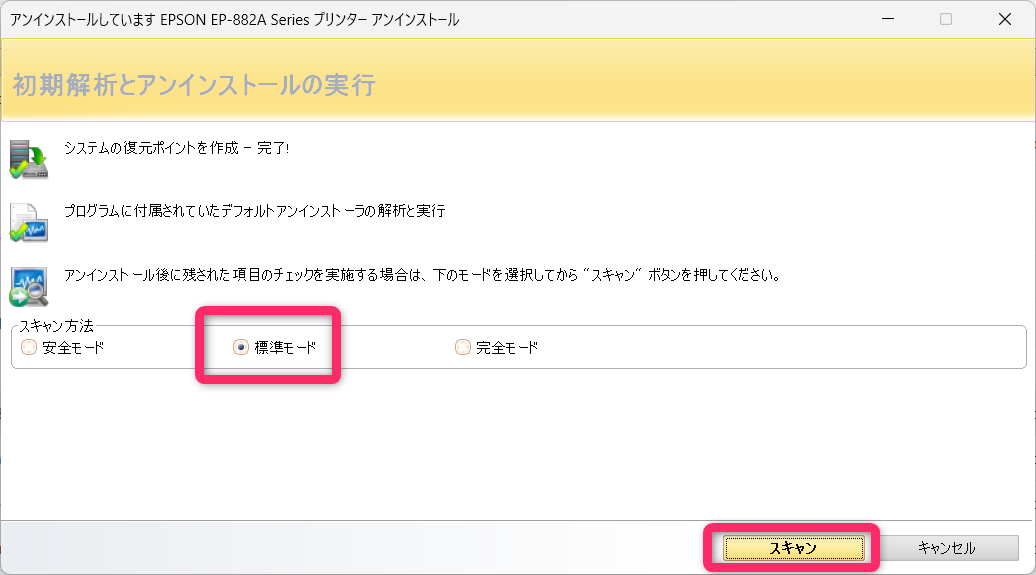
Task: Select the 安全モード radio button
Action: point(29,348)
